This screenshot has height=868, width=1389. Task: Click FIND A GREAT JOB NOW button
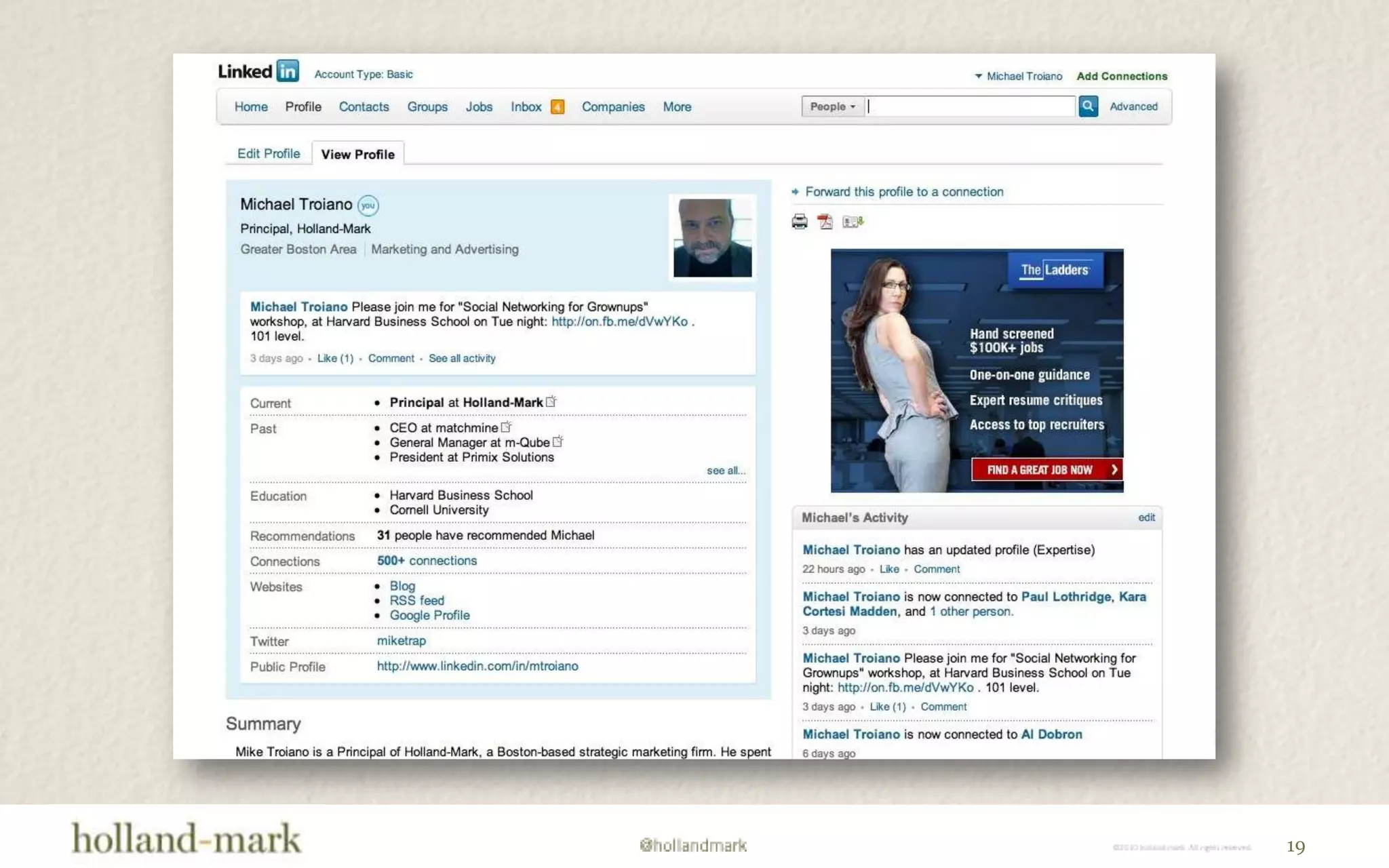tap(1046, 469)
